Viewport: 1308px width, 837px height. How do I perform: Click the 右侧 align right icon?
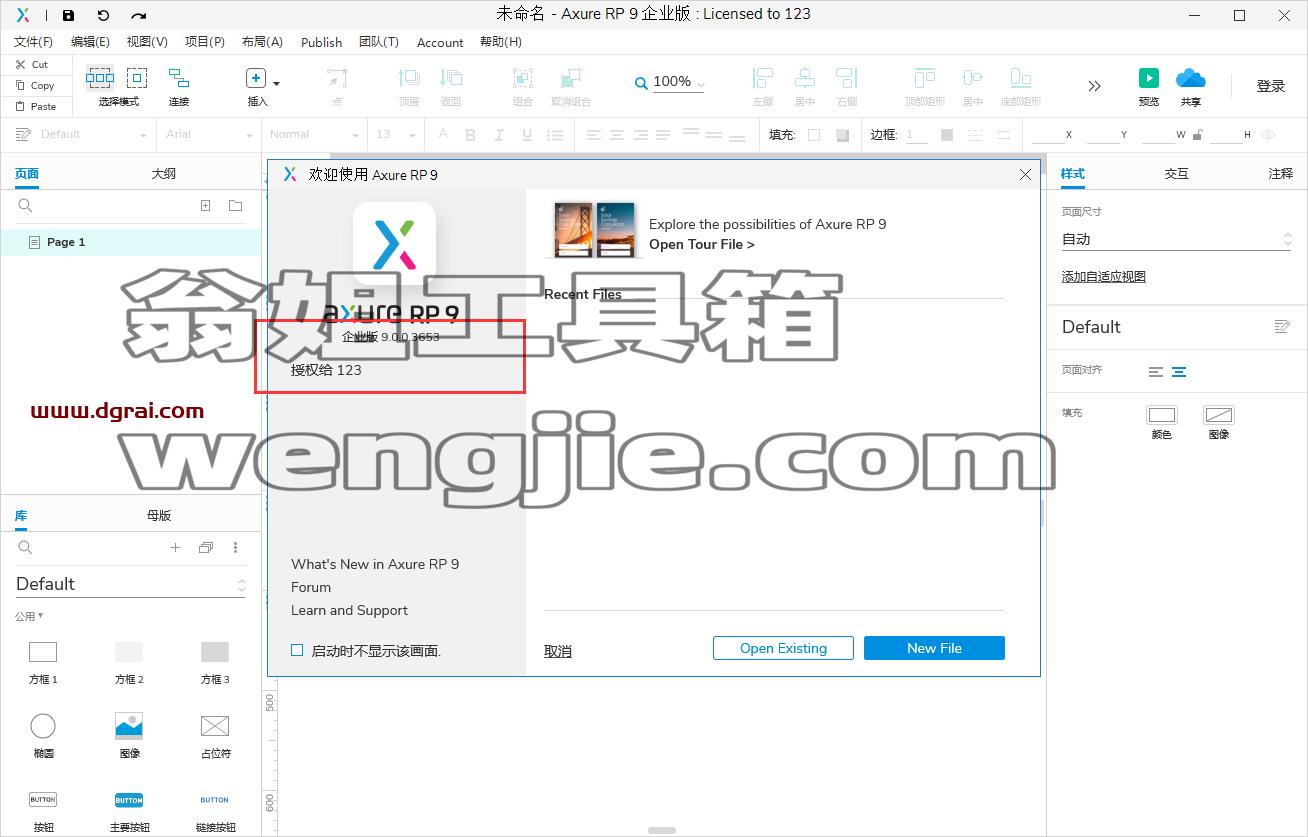click(x=847, y=78)
